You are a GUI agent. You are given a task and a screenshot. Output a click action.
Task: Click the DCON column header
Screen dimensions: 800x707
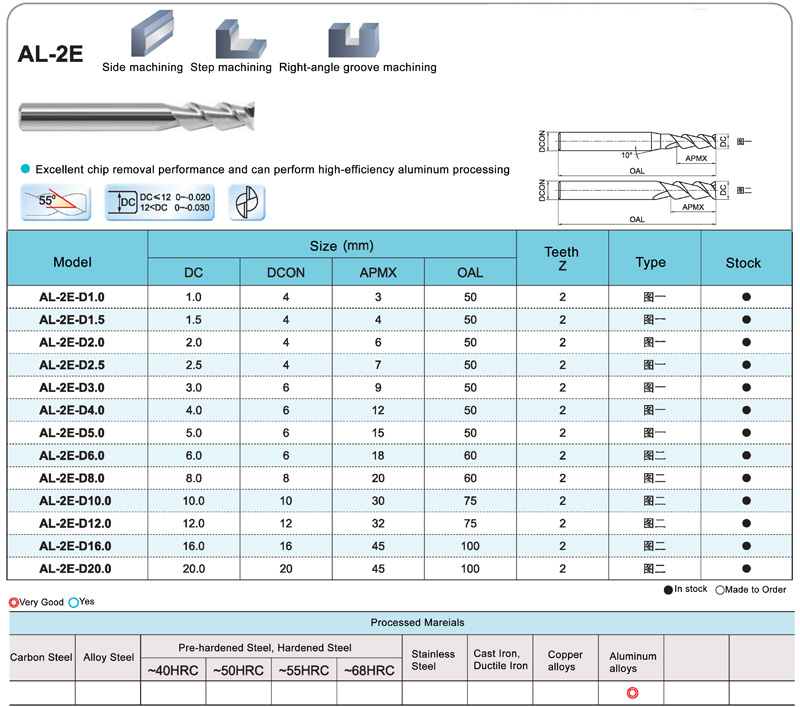[x=286, y=272]
